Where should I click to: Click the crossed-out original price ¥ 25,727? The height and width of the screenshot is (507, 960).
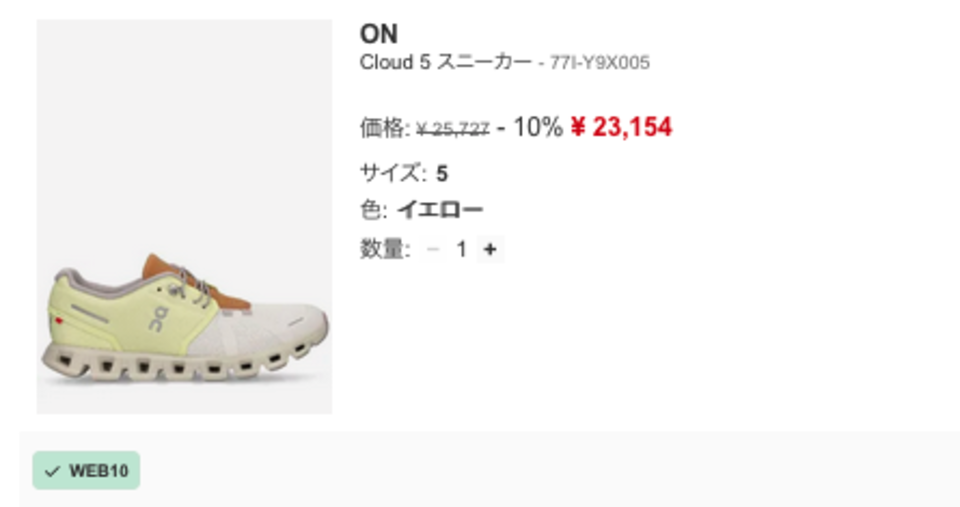point(453,129)
